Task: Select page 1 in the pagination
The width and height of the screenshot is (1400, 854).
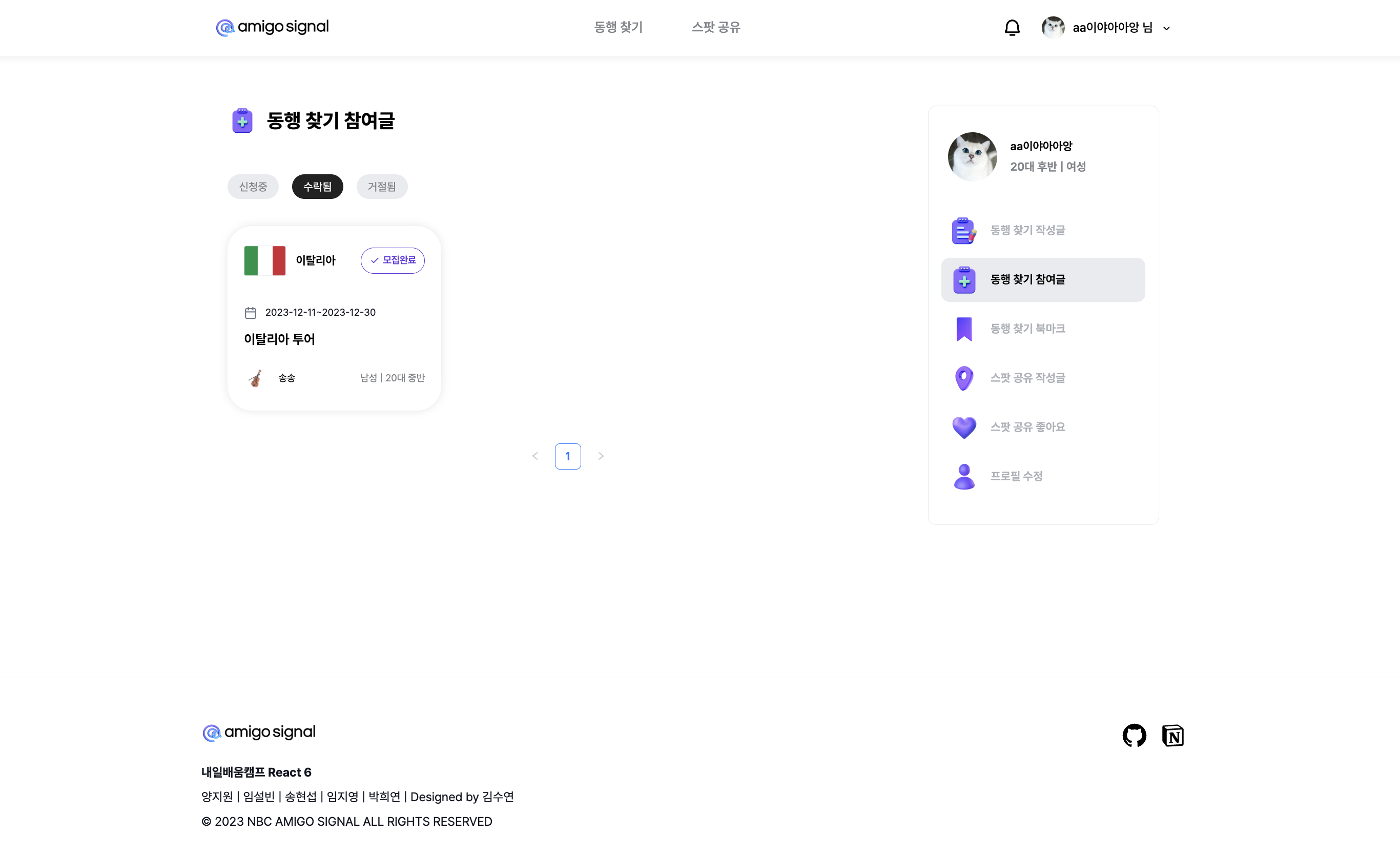Action: point(568,456)
